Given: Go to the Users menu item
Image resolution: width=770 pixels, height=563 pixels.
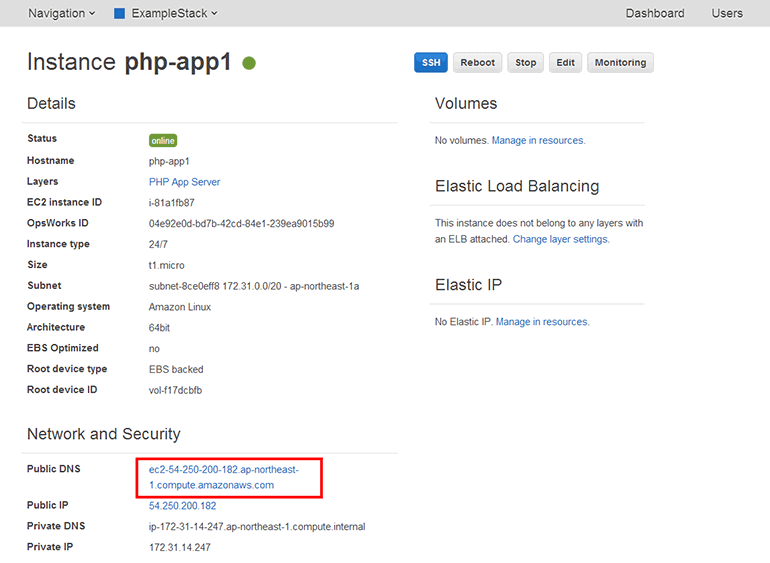Looking at the screenshot, I should click(726, 14).
